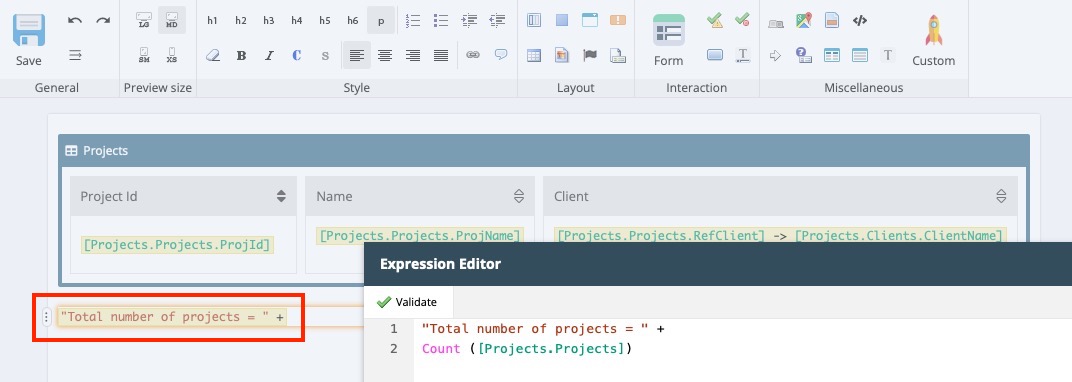Toggle bold text style
Viewport: 1072px width, 382px height.
click(x=241, y=56)
